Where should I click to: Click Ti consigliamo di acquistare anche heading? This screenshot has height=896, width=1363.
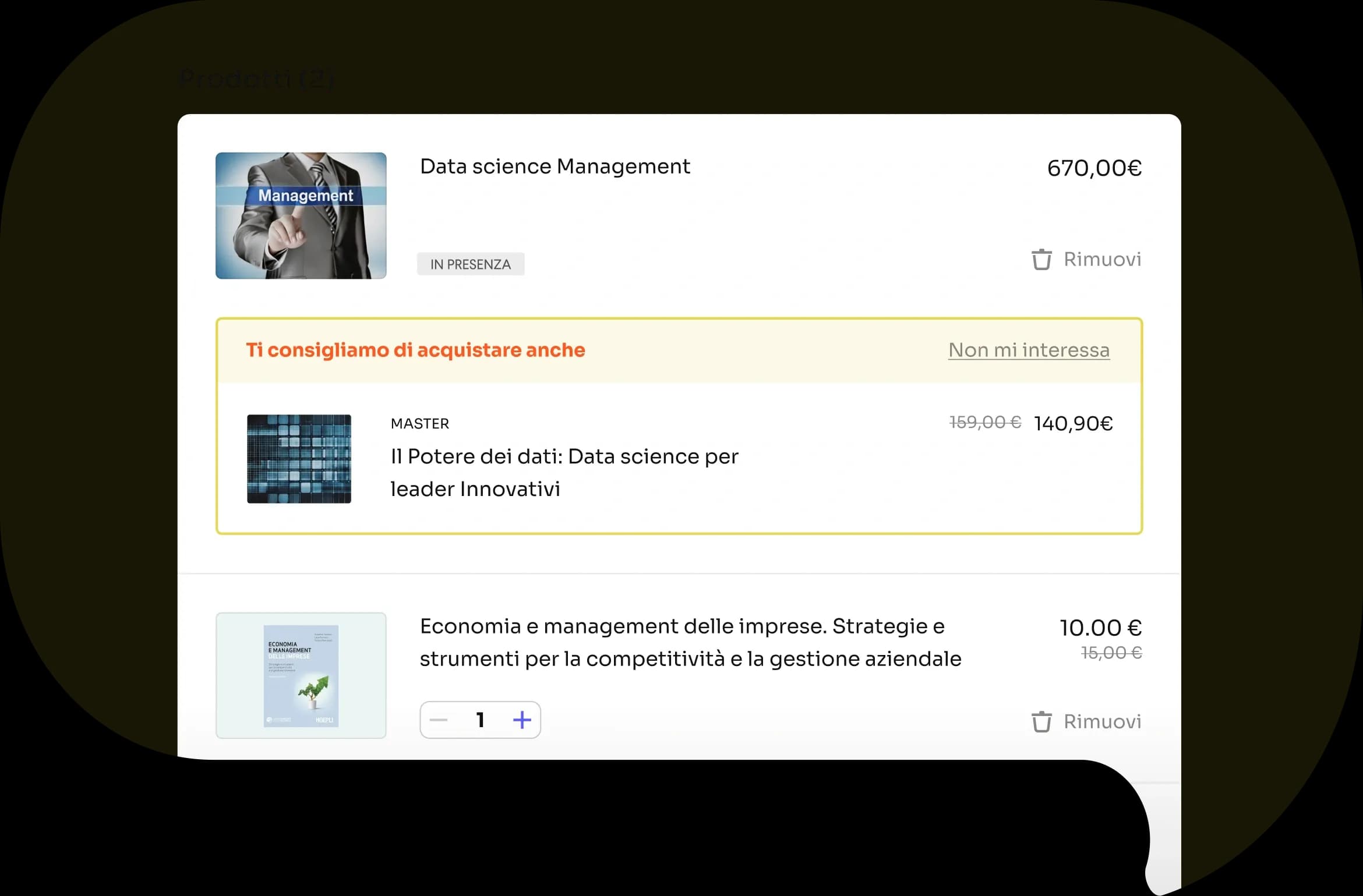(415, 350)
